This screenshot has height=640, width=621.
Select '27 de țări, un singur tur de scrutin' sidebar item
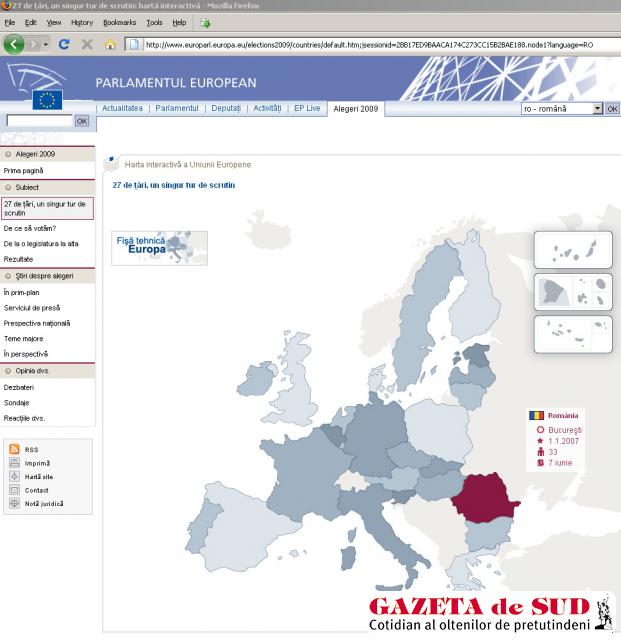[x=47, y=208]
